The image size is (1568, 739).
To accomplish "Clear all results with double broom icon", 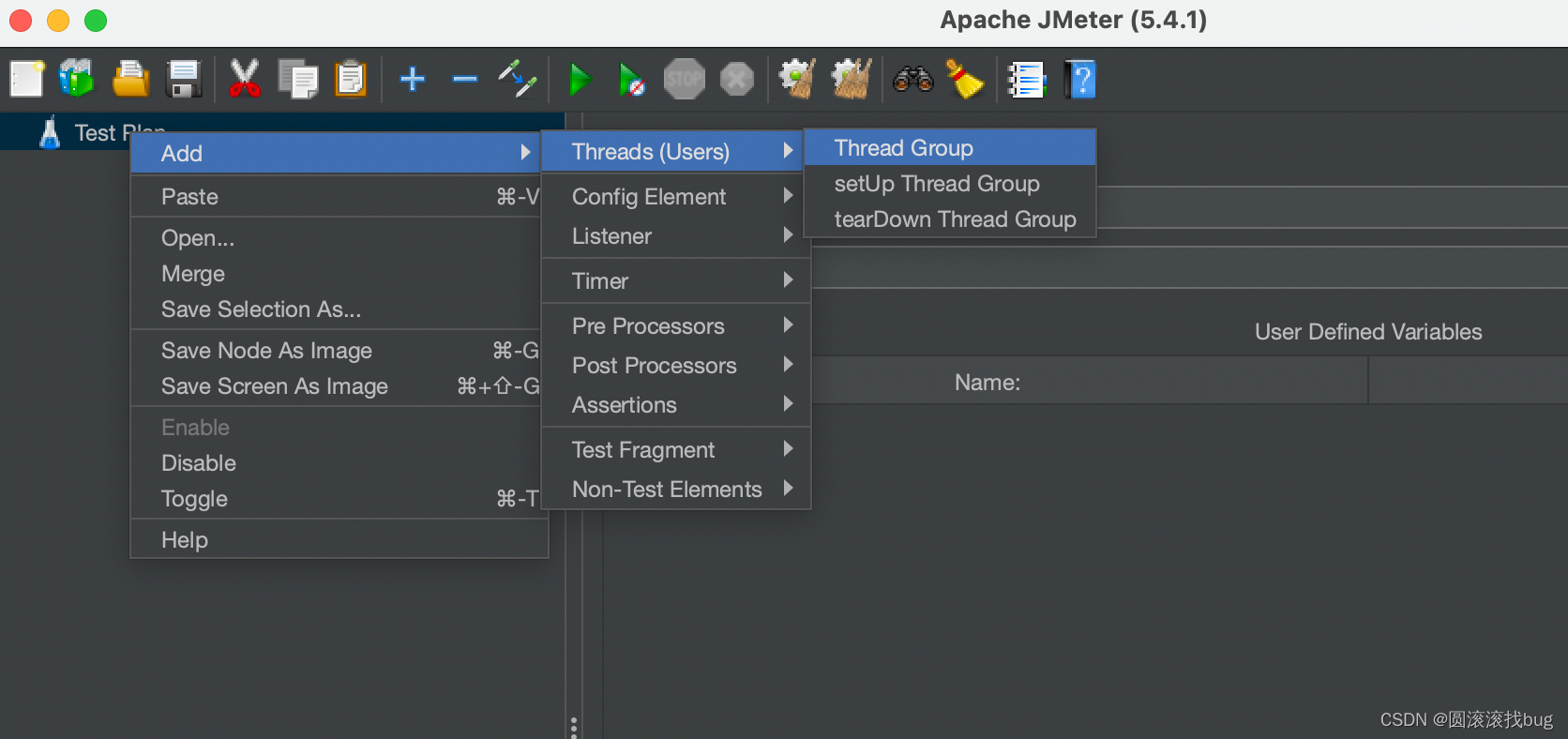I will coord(852,79).
